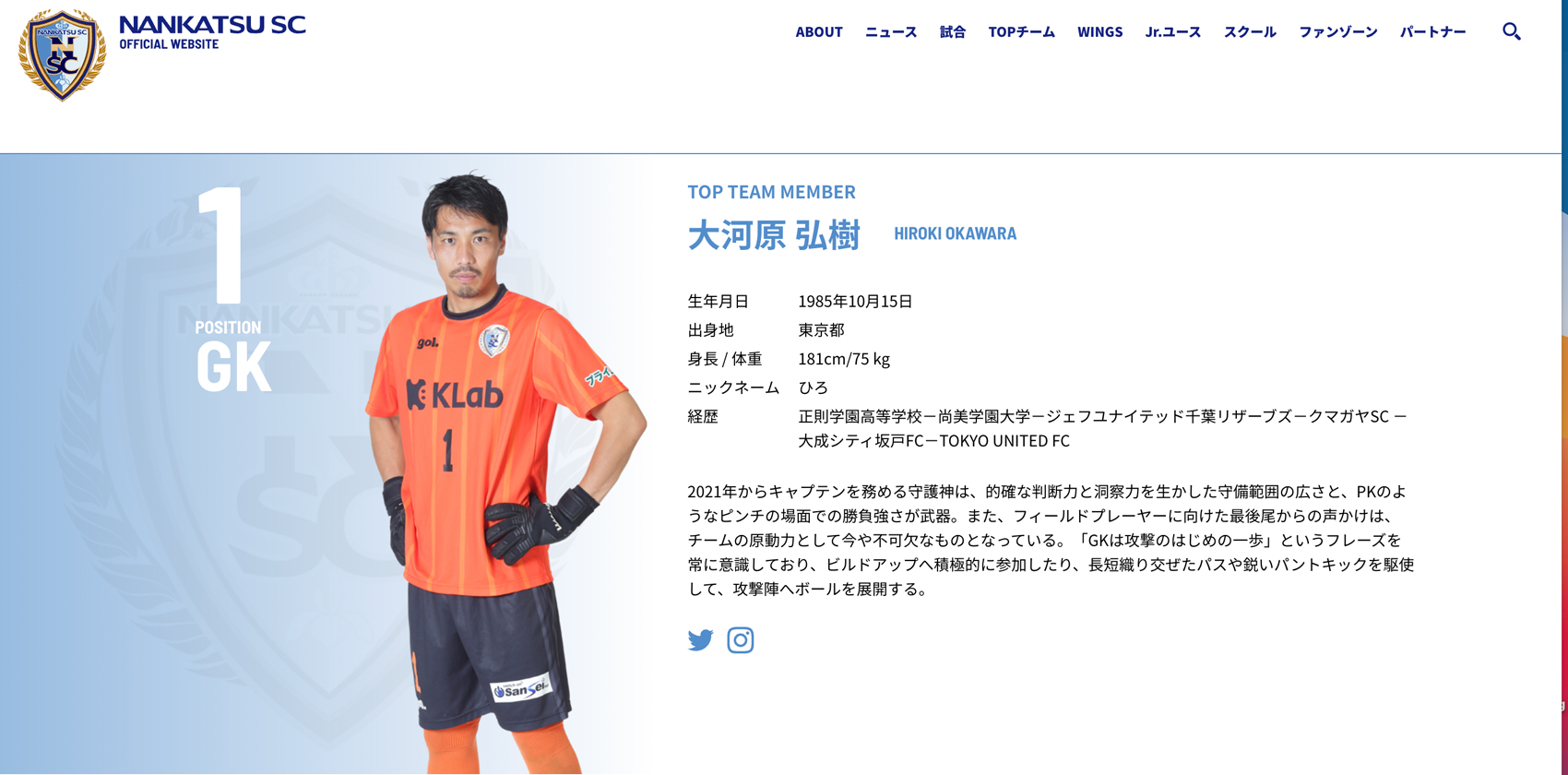Open the player's Instagram icon
This screenshot has width=1568, height=775.
pyautogui.click(x=741, y=640)
